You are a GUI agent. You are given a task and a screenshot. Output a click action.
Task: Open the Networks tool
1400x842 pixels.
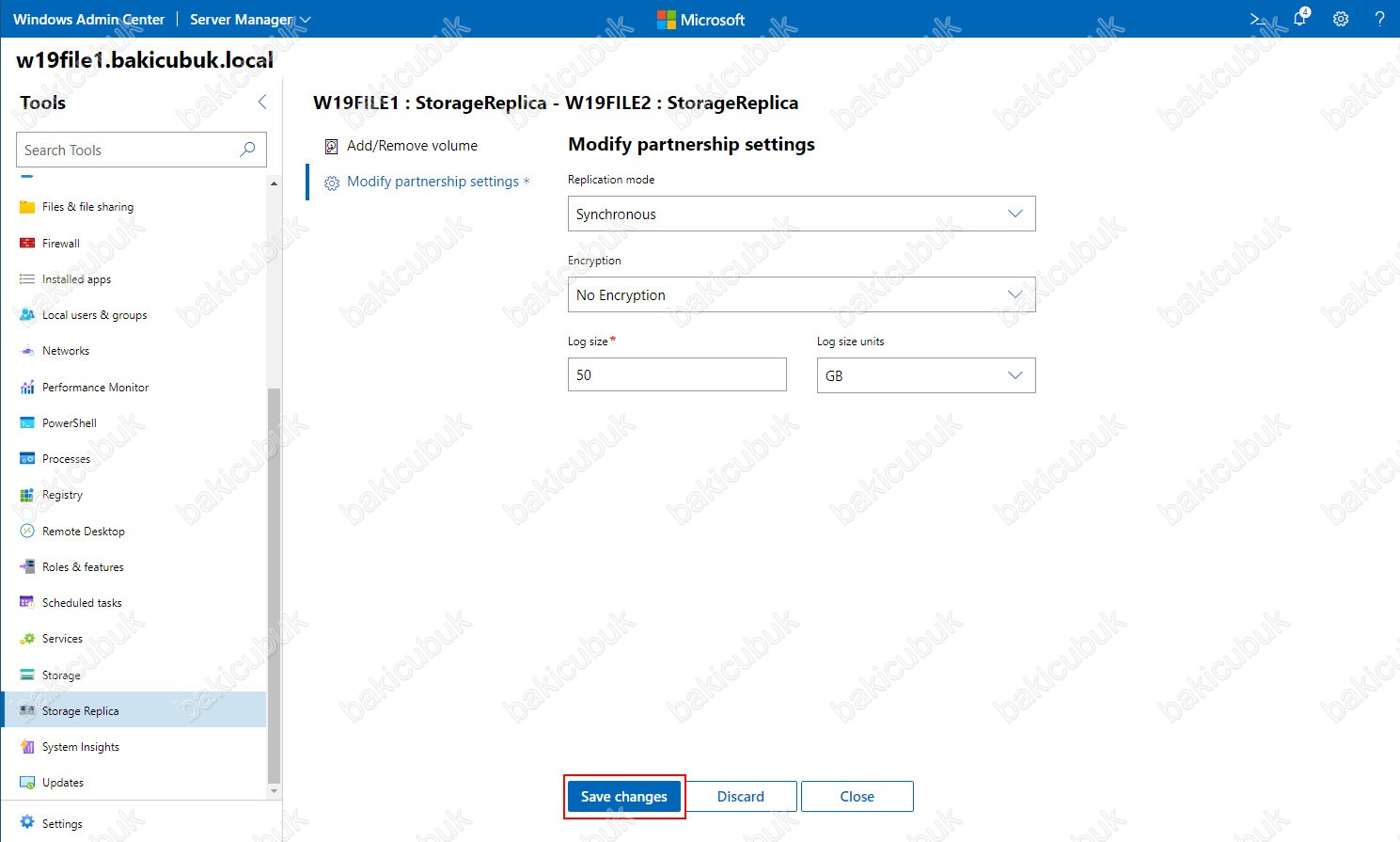coord(134,351)
